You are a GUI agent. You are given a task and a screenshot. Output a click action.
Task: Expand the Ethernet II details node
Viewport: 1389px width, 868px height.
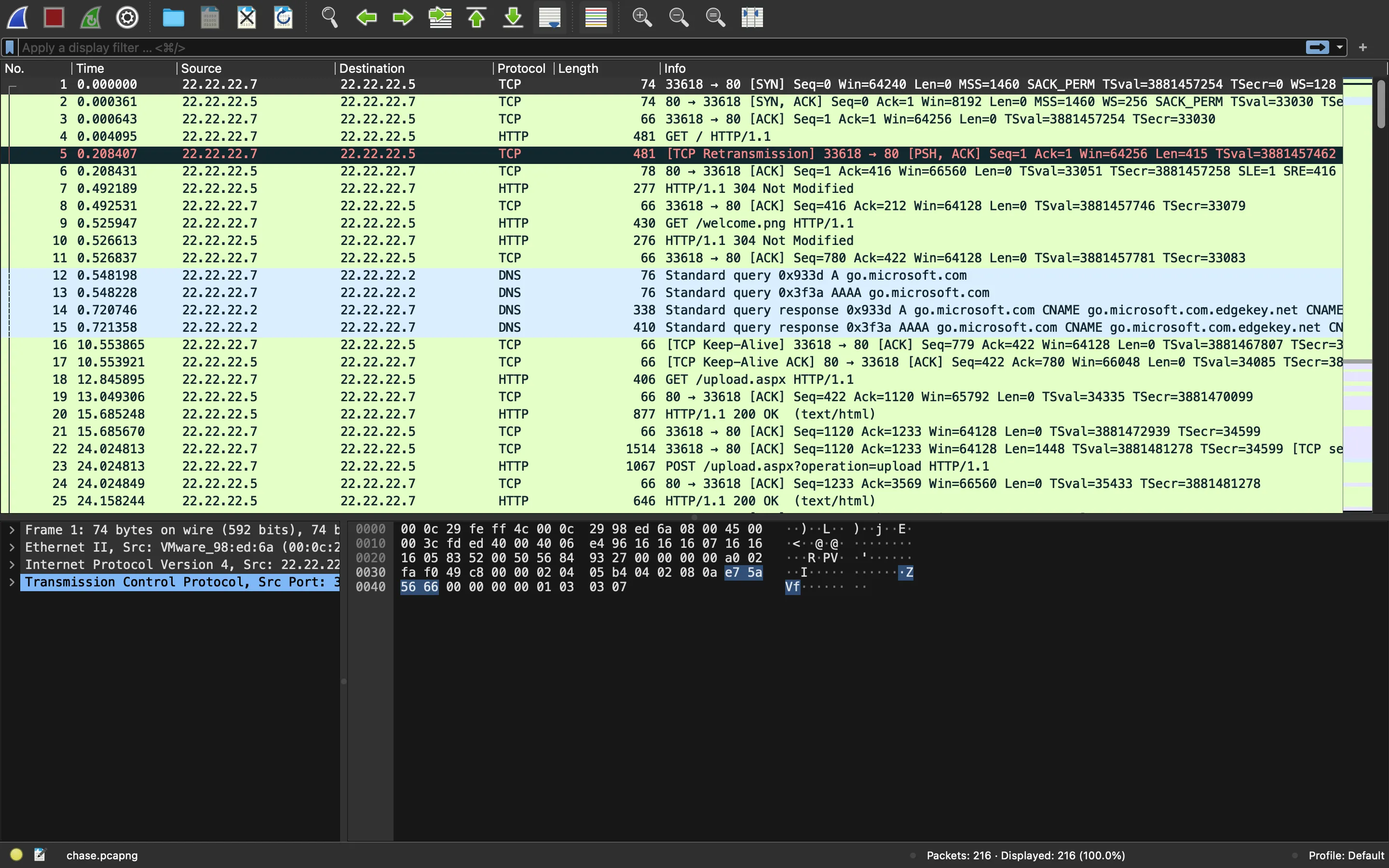click(x=12, y=547)
